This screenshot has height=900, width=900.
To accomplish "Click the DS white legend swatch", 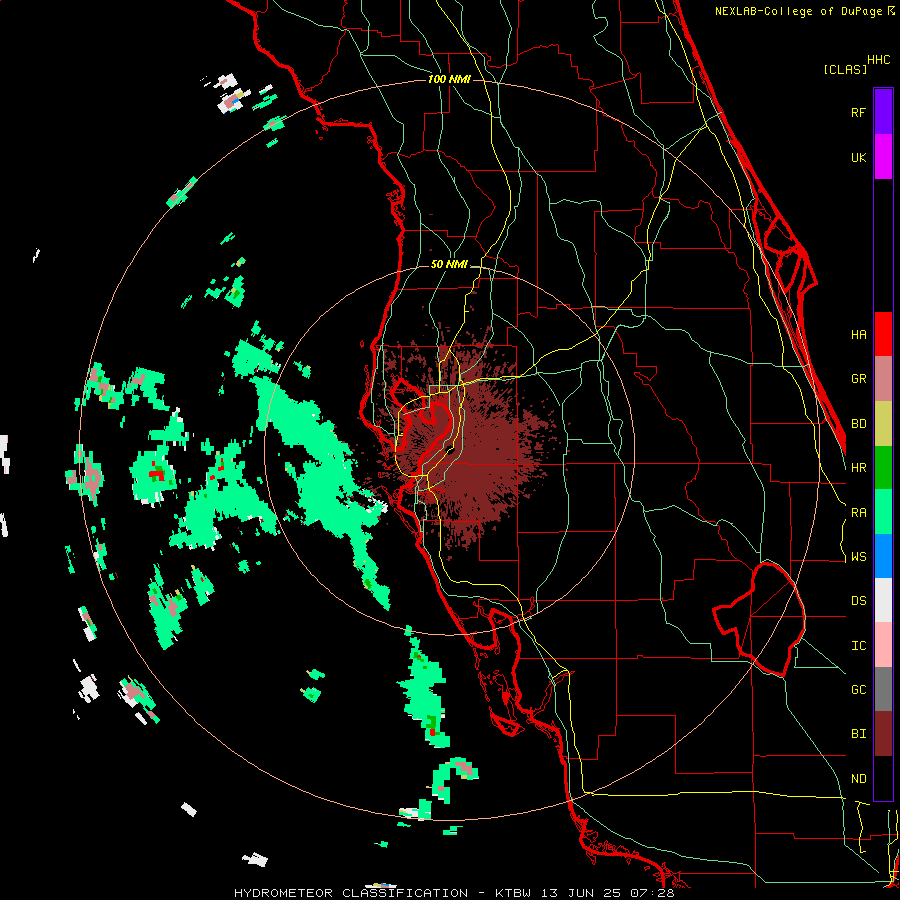I will [x=883, y=600].
